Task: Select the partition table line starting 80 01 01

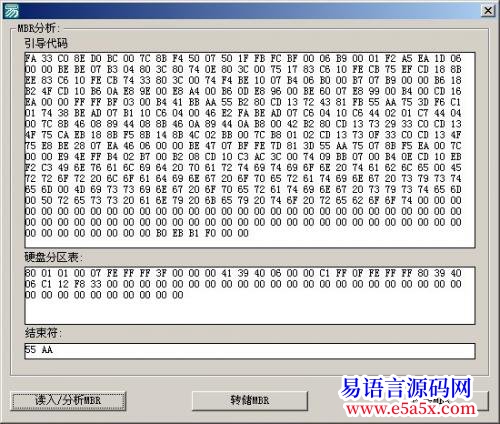Action: tap(243, 273)
